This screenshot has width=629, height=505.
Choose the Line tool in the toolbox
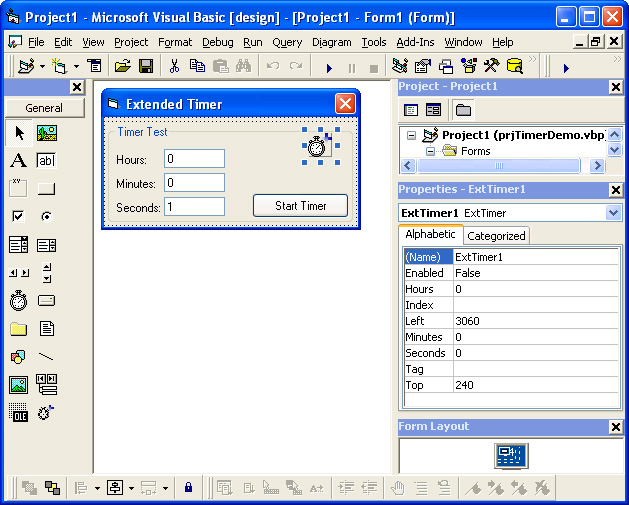pos(46,356)
